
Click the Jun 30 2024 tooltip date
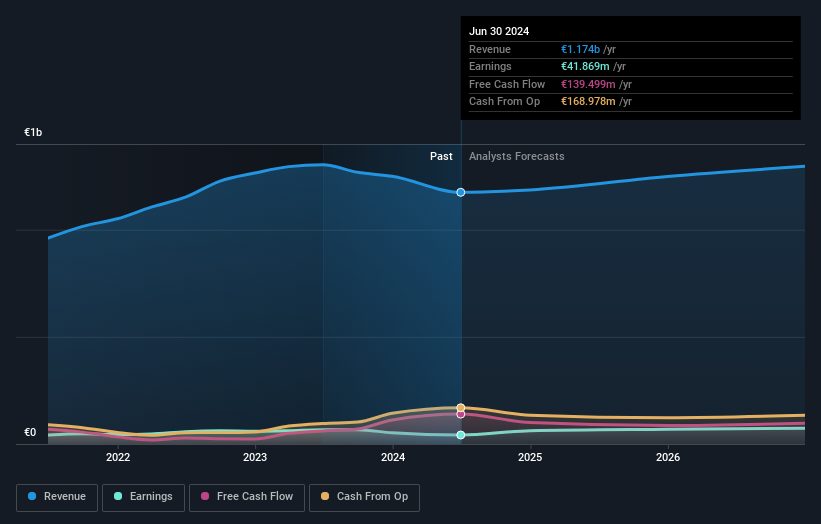[x=499, y=31]
